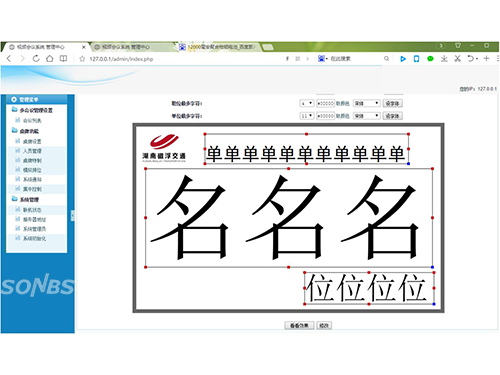Click the undo arrow toolbar icon
500x375 pixels.
(470, 59)
